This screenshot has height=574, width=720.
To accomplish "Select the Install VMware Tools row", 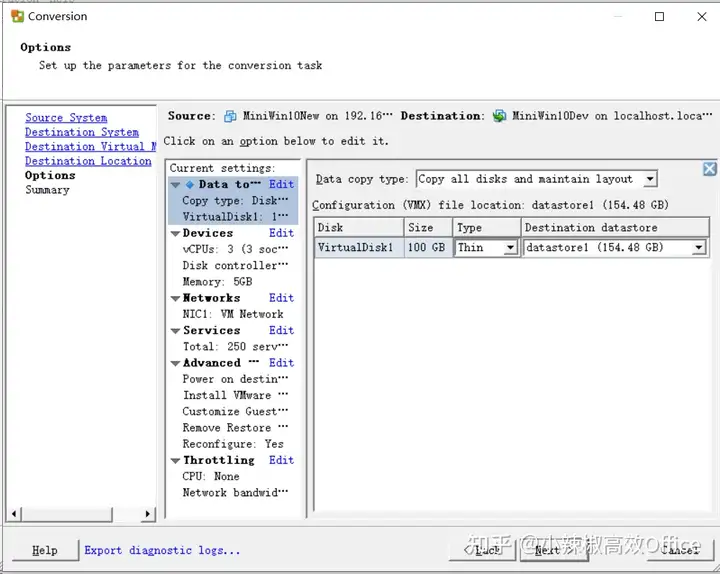I will (235, 395).
